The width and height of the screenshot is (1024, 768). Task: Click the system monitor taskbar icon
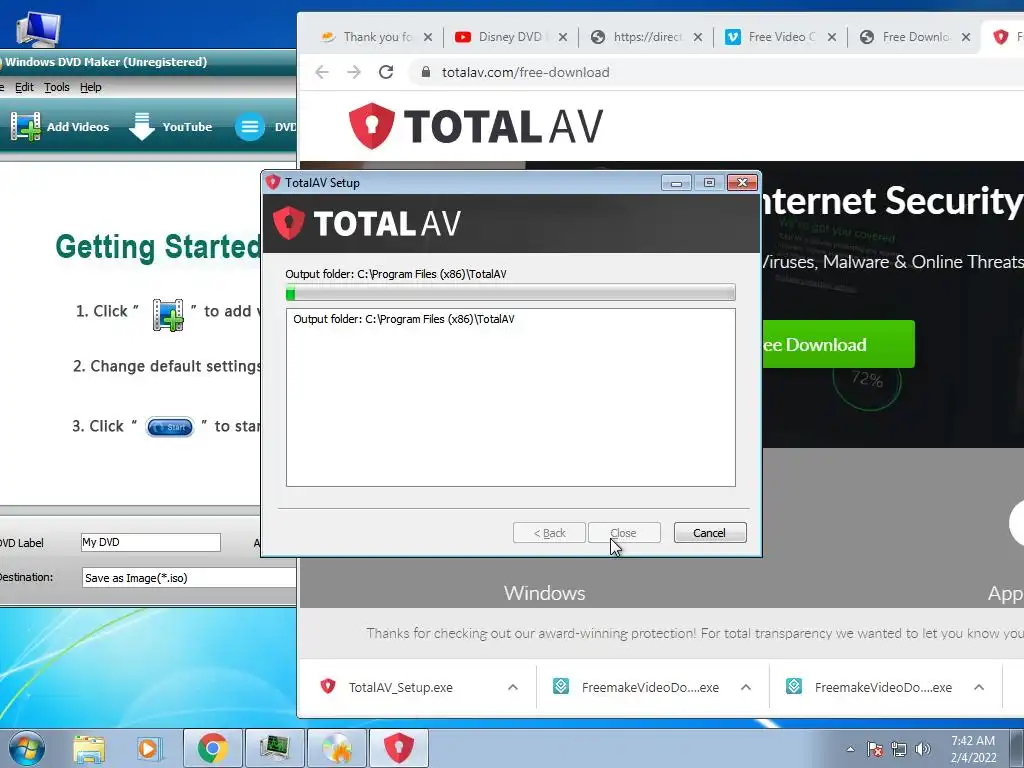(x=274, y=748)
